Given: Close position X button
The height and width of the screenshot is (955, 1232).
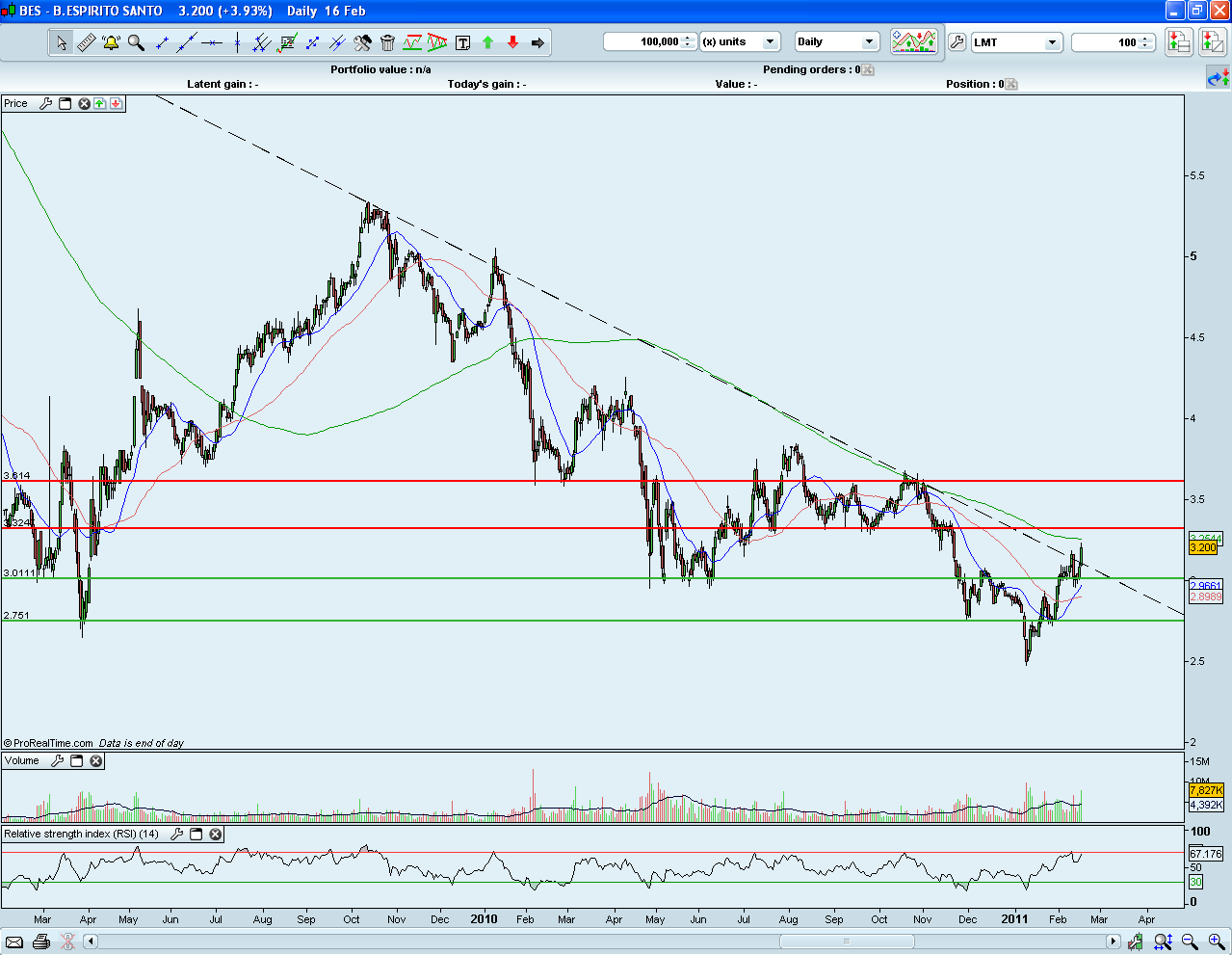Looking at the screenshot, I should 1011,84.
